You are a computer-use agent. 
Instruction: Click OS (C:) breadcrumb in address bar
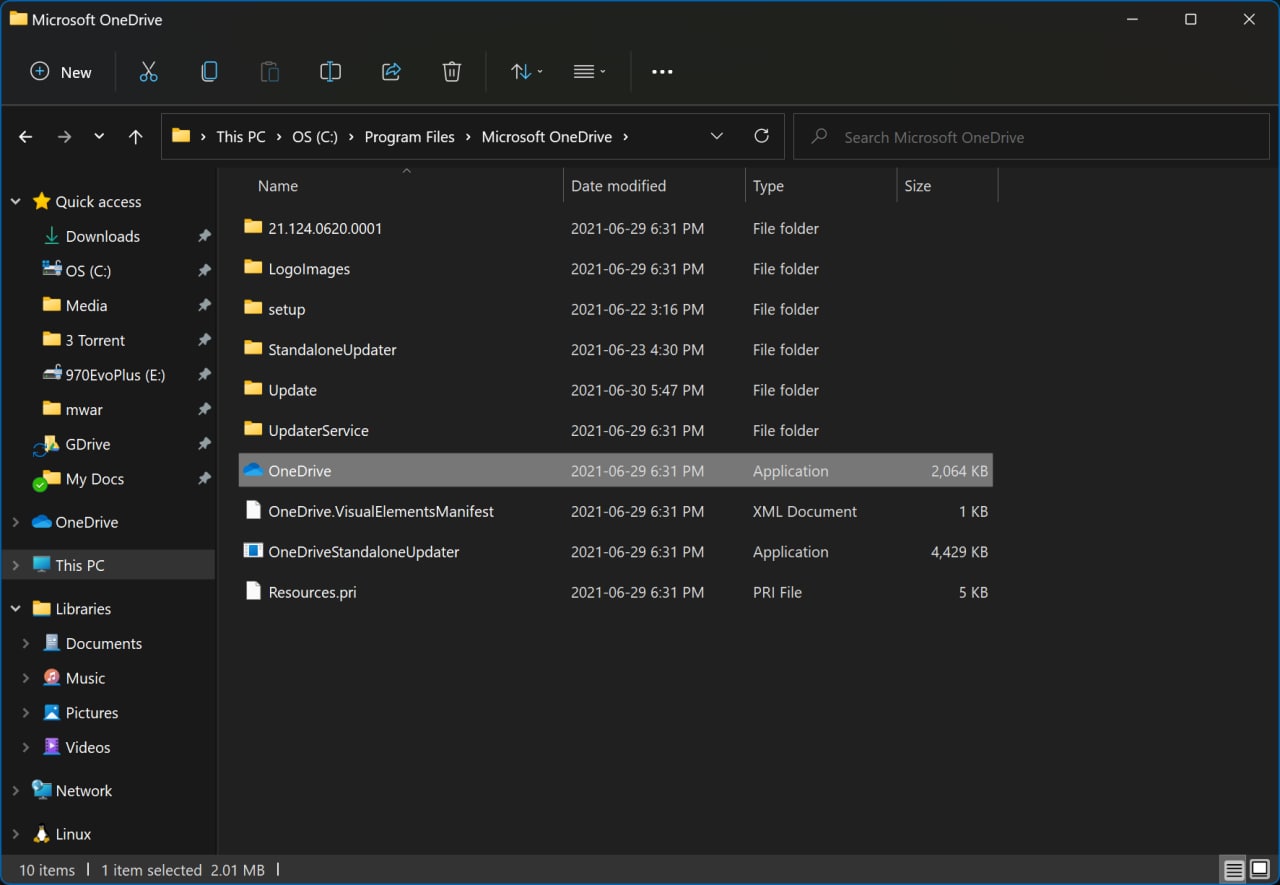pyautogui.click(x=315, y=137)
